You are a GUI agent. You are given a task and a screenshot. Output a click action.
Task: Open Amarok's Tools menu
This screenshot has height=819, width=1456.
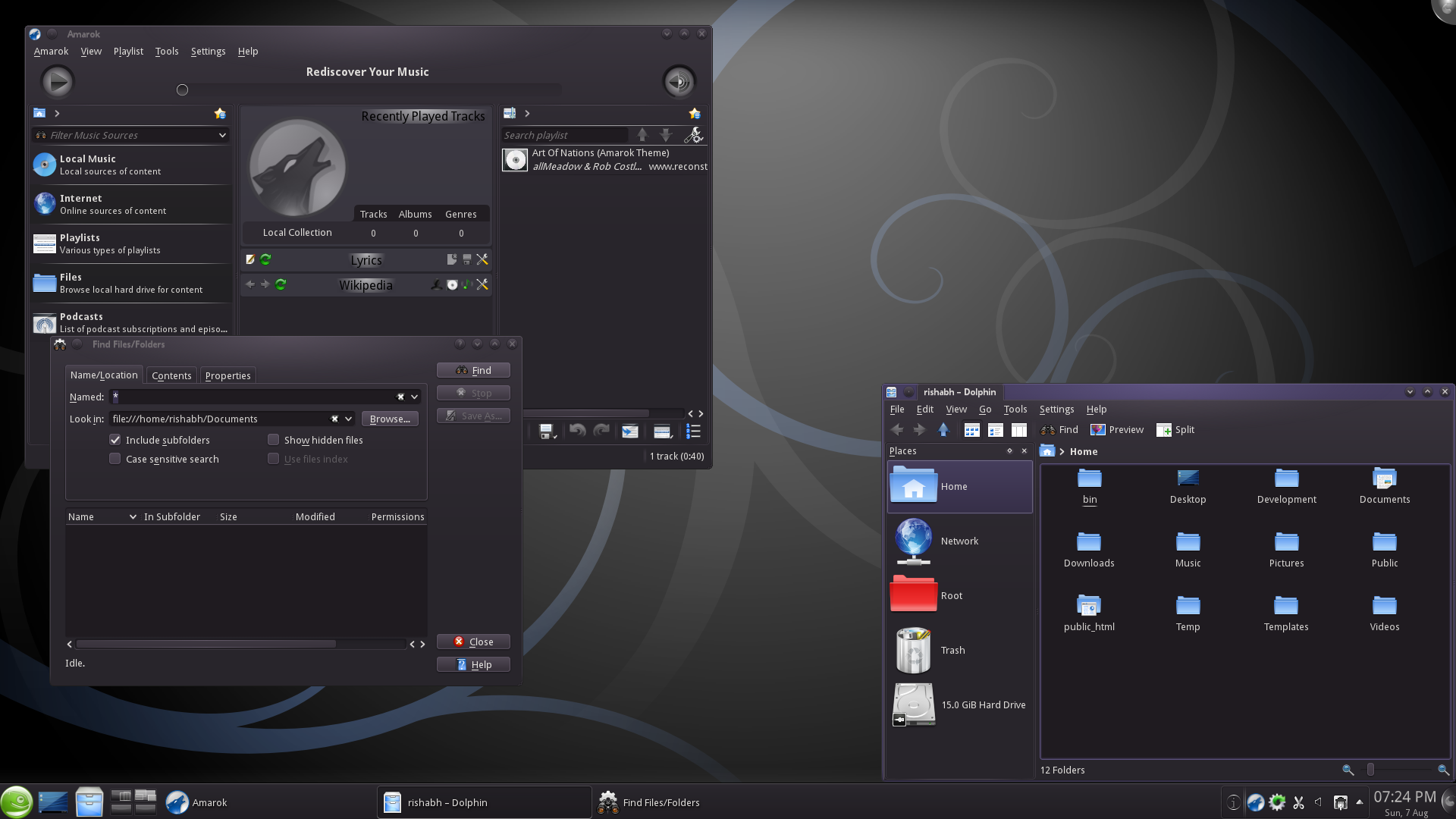[x=167, y=52]
